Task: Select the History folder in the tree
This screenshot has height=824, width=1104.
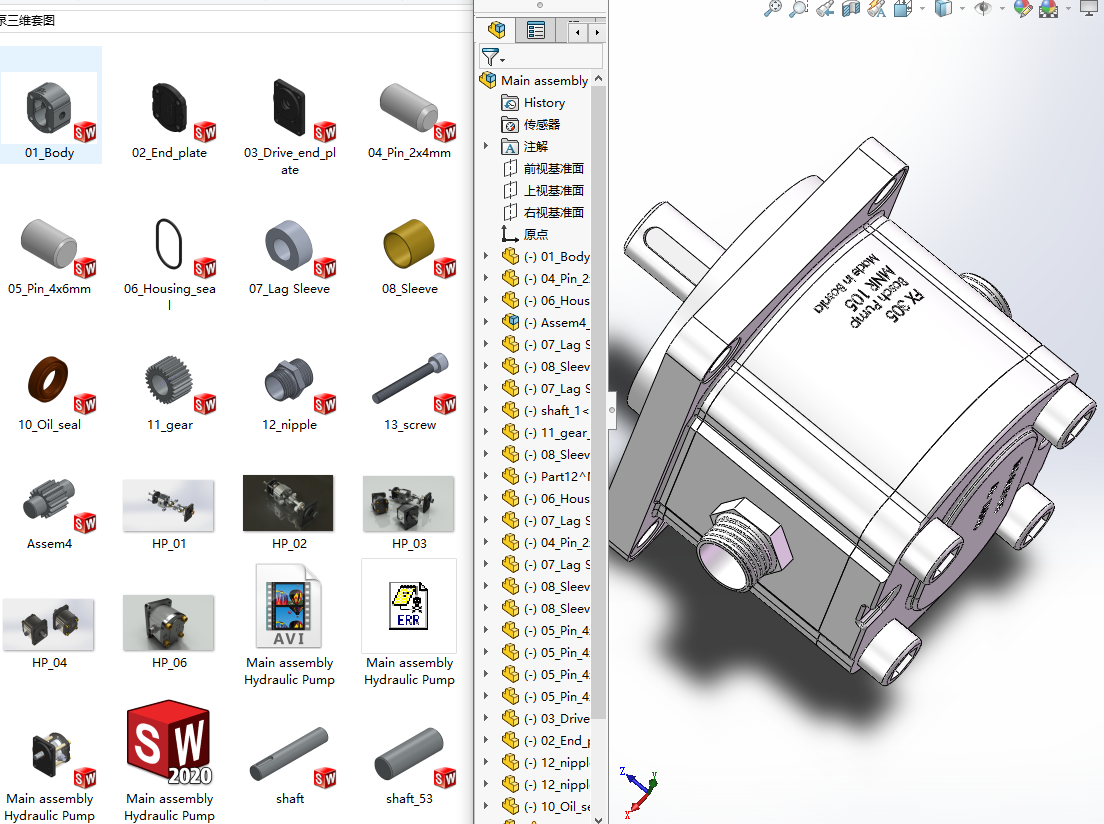Action: (544, 103)
